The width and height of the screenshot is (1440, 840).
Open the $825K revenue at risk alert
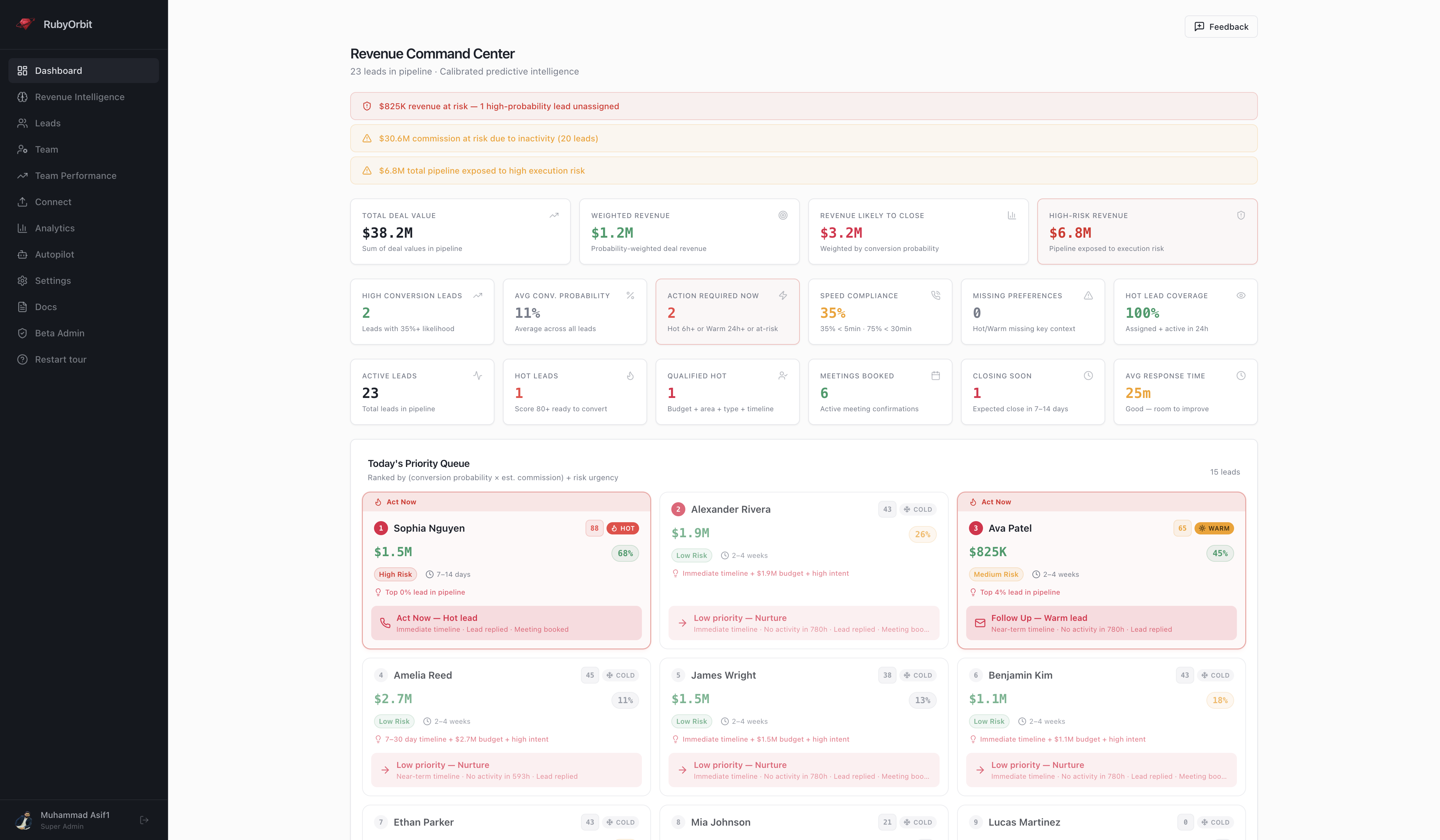(803, 106)
